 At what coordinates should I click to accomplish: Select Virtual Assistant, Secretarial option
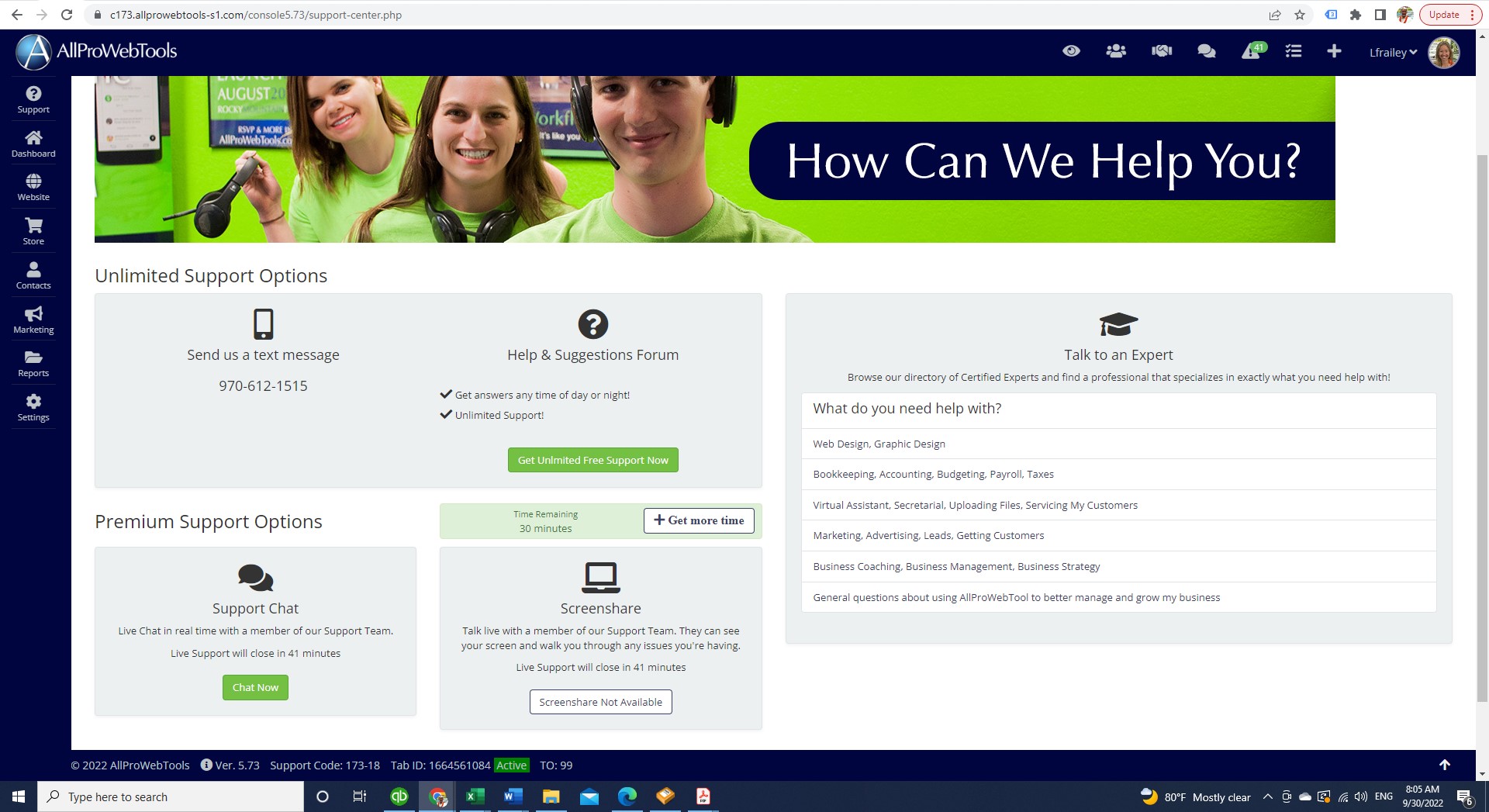[x=1118, y=505]
